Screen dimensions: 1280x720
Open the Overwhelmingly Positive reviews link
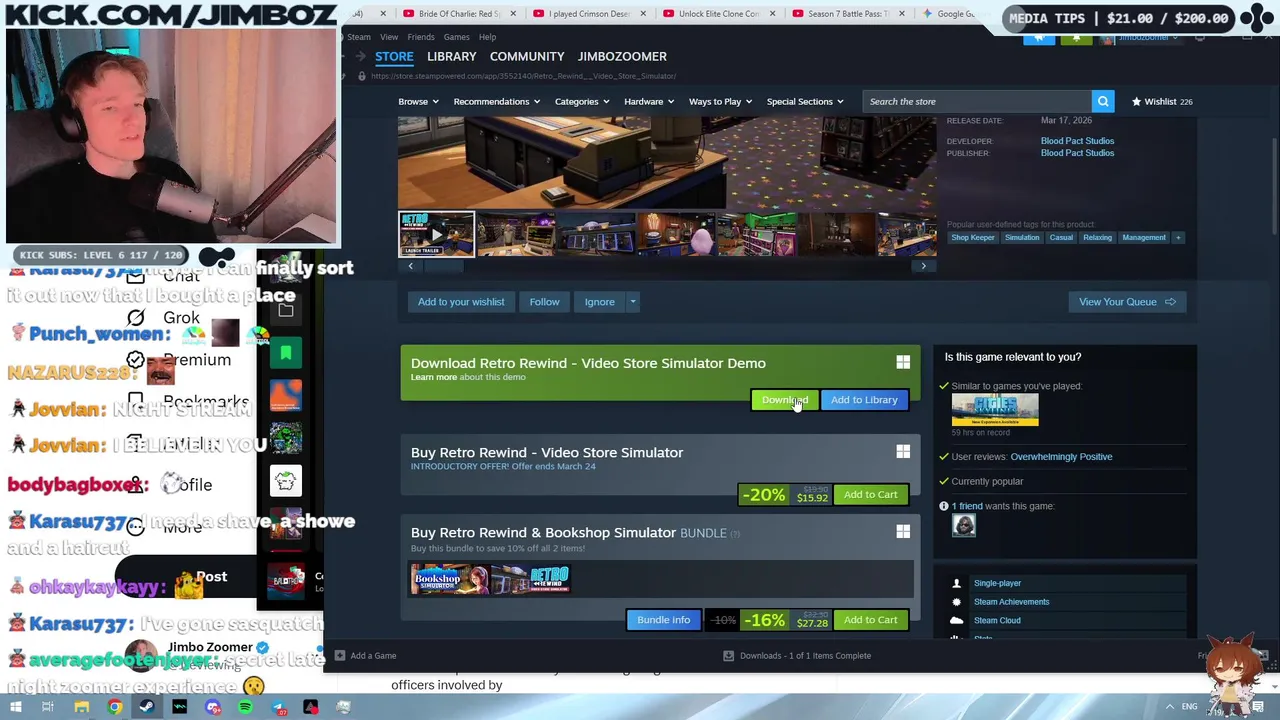pos(1061,457)
